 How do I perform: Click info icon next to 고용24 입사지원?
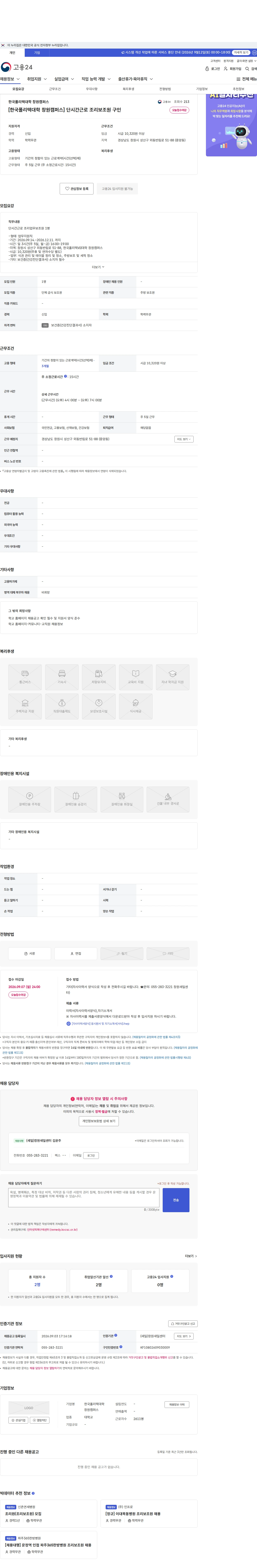[x=172, y=1276]
